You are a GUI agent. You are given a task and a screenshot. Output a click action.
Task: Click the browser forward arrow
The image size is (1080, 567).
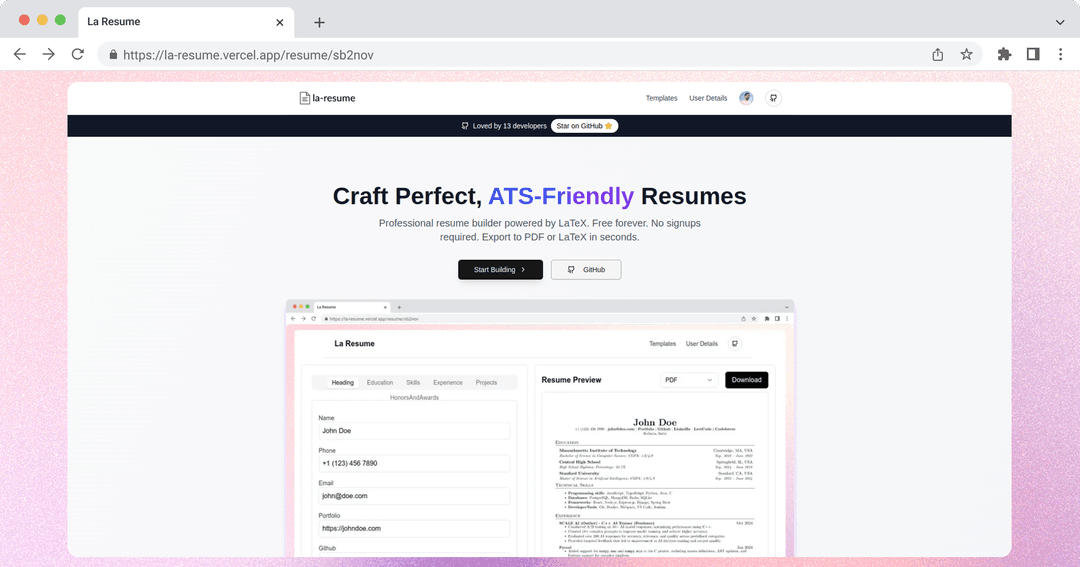48,54
